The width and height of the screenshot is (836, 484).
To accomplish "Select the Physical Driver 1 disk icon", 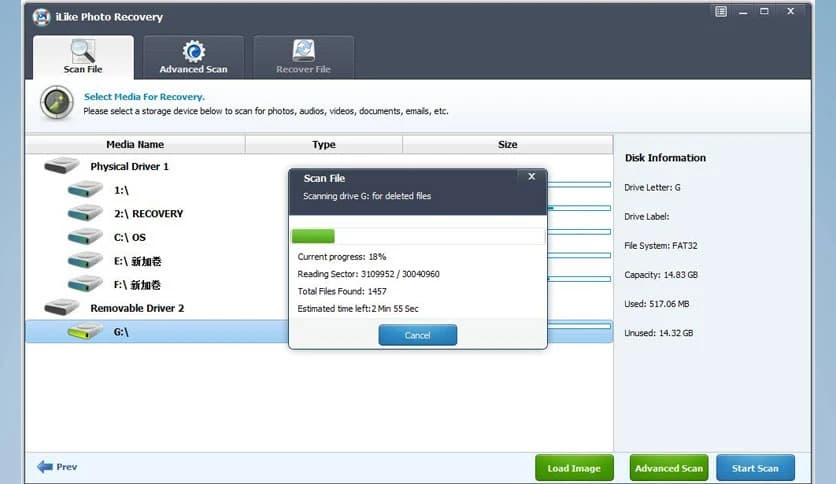I will [61, 166].
